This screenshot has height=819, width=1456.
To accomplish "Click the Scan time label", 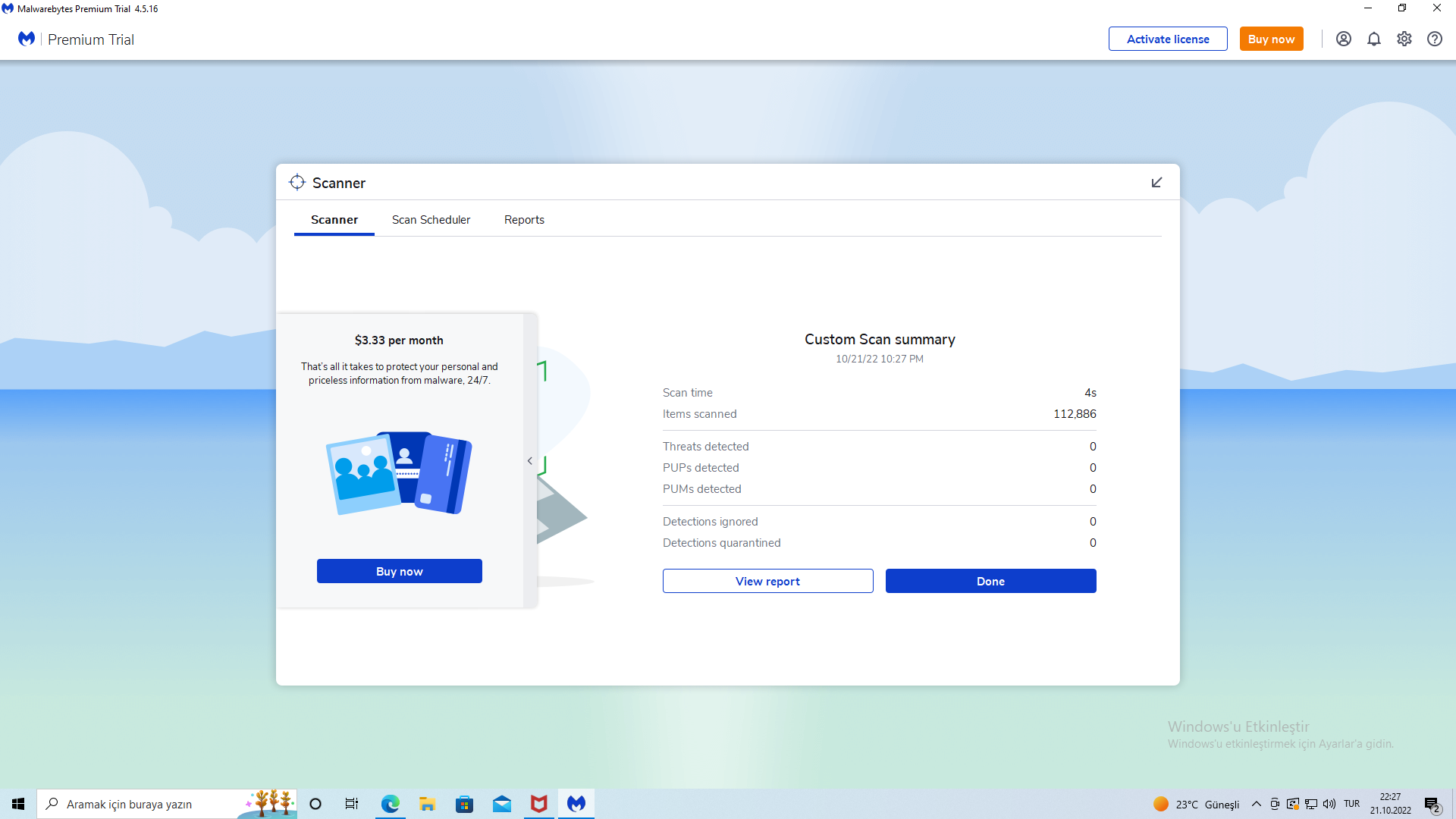I will [687, 393].
